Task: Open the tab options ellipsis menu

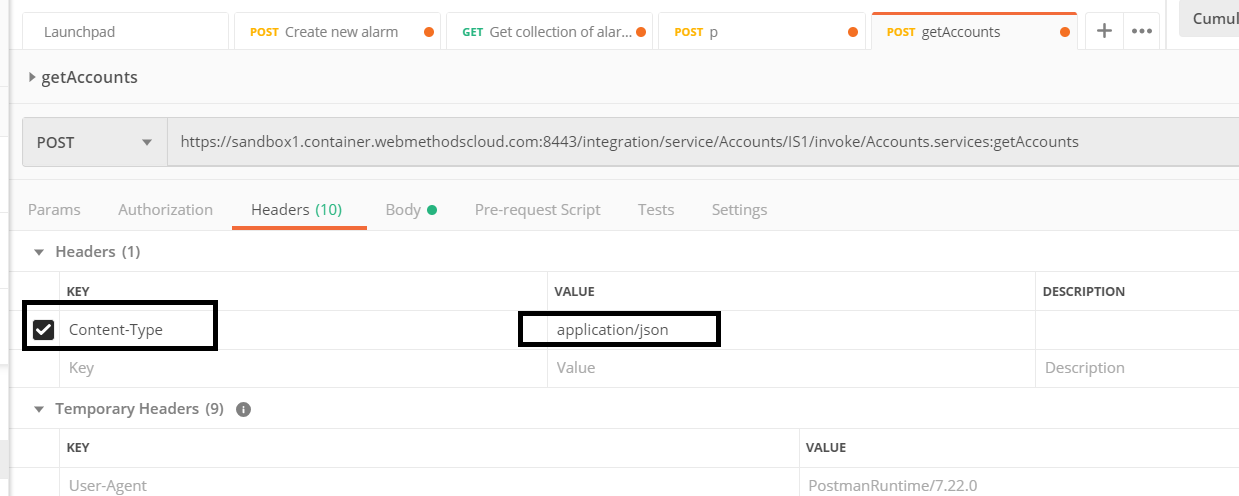Action: click(x=1141, y=31)
